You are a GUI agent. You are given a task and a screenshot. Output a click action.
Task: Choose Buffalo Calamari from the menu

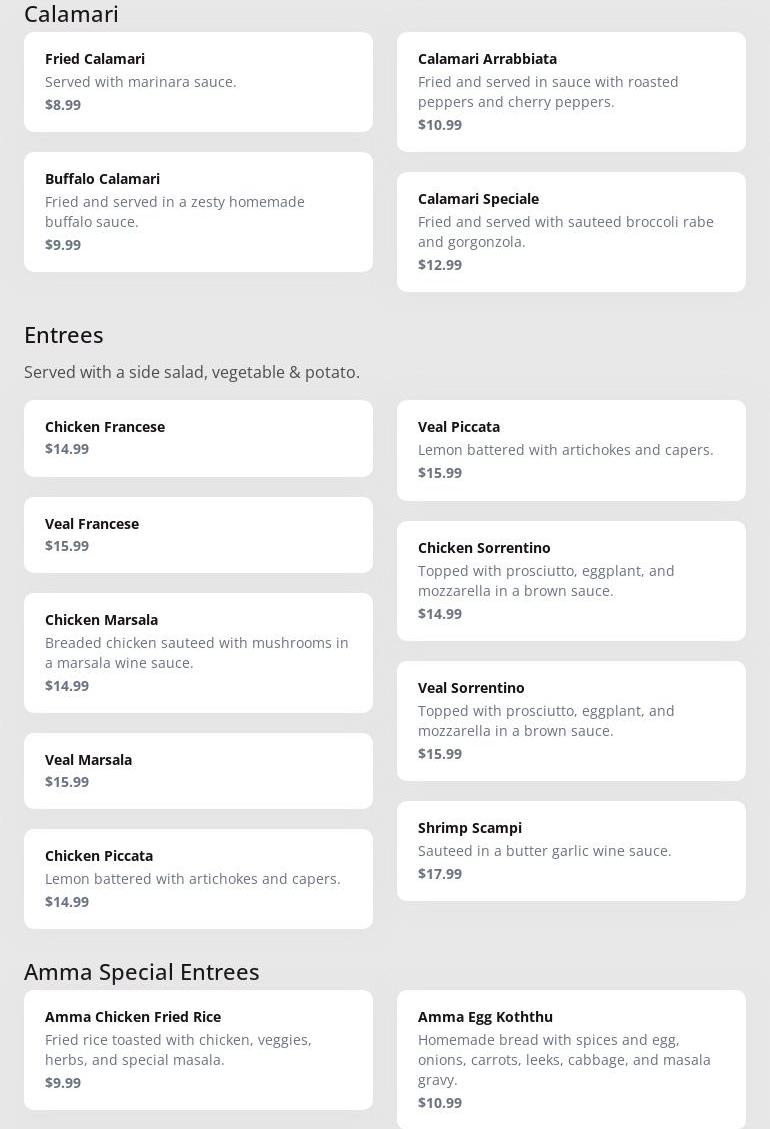click(x=198, y=211)
